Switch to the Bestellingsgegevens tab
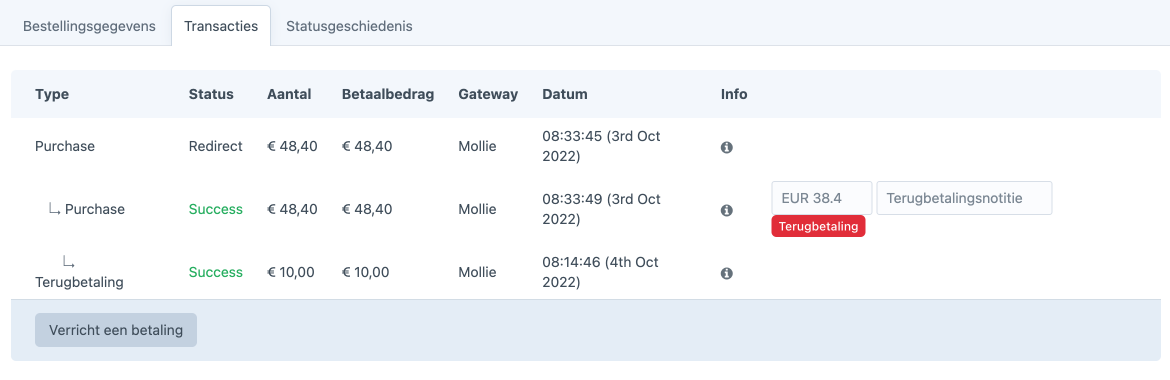Screen dimensions: 1170x380 pyautogui.click(x=90, y=26)
